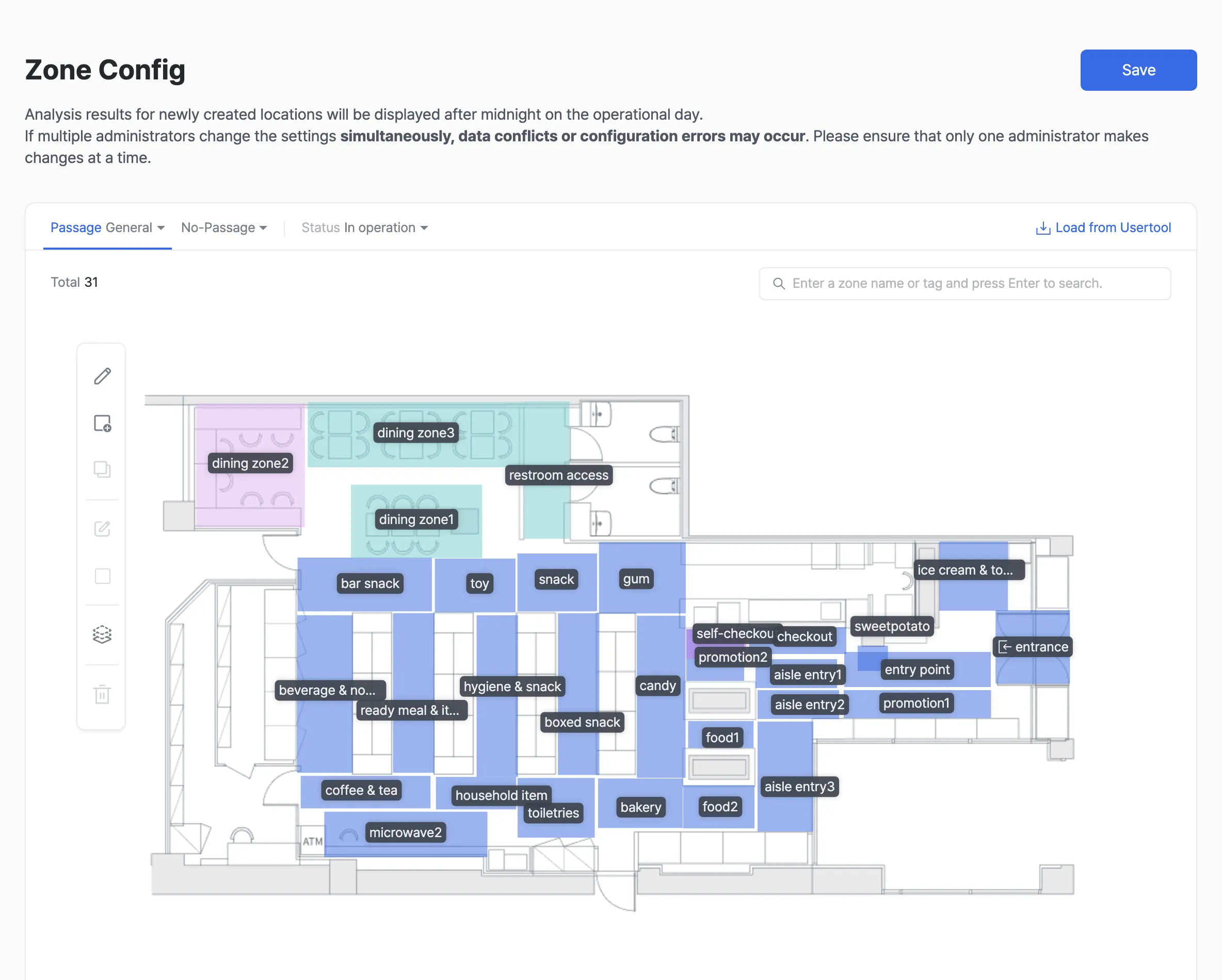Image resolution: width=1222 pixels, height=980 pixels.
Task: Click the duplicate zone icon
Action: tap(102, 469)
